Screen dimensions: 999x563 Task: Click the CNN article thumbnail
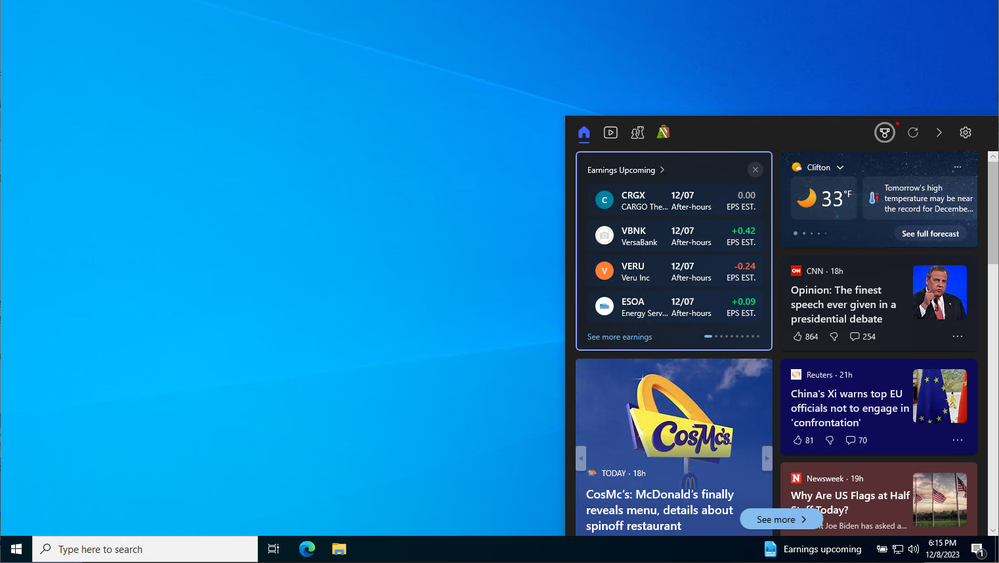point(939,292)
